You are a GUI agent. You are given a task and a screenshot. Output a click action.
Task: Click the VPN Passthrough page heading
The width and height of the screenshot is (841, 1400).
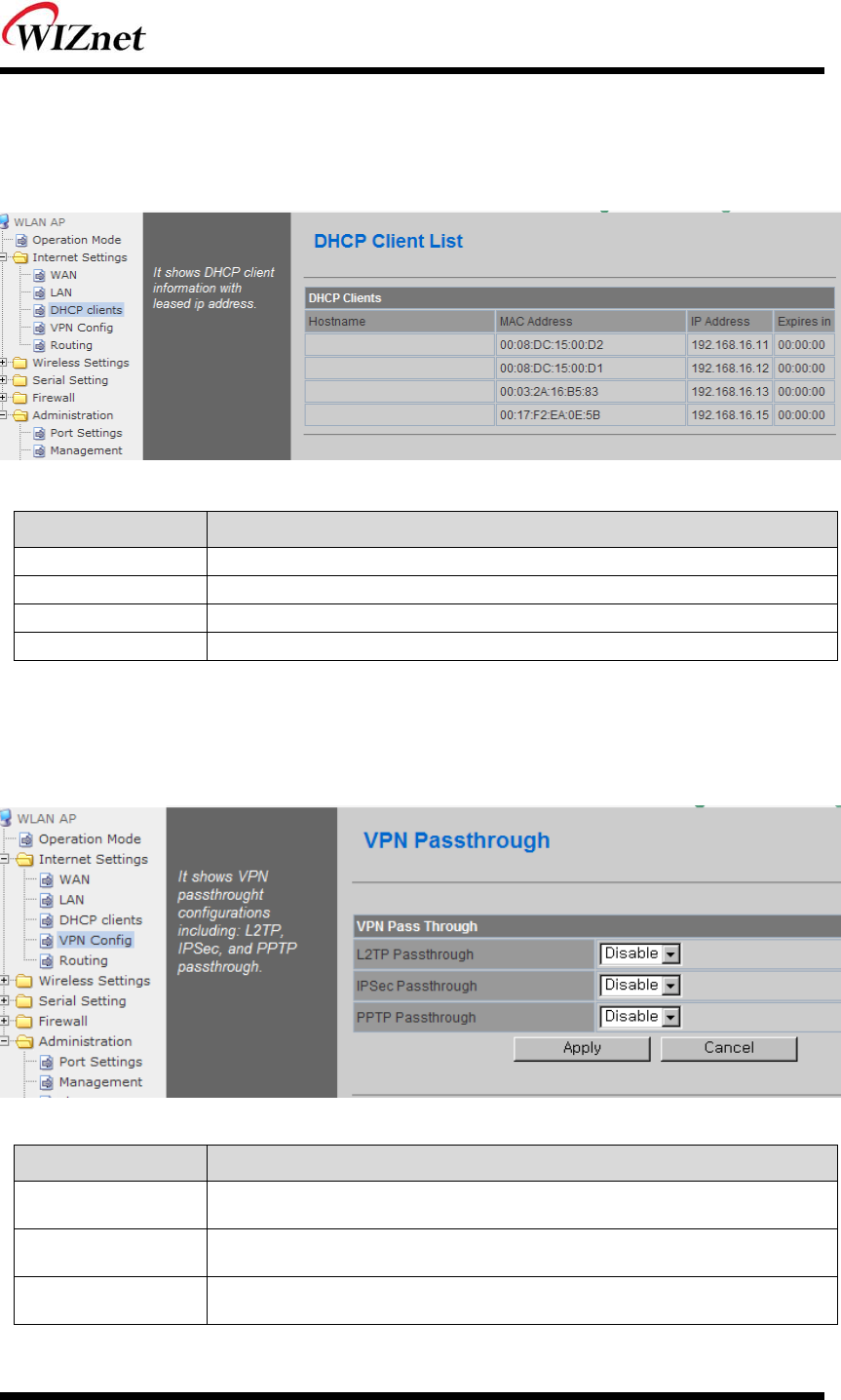456,840
